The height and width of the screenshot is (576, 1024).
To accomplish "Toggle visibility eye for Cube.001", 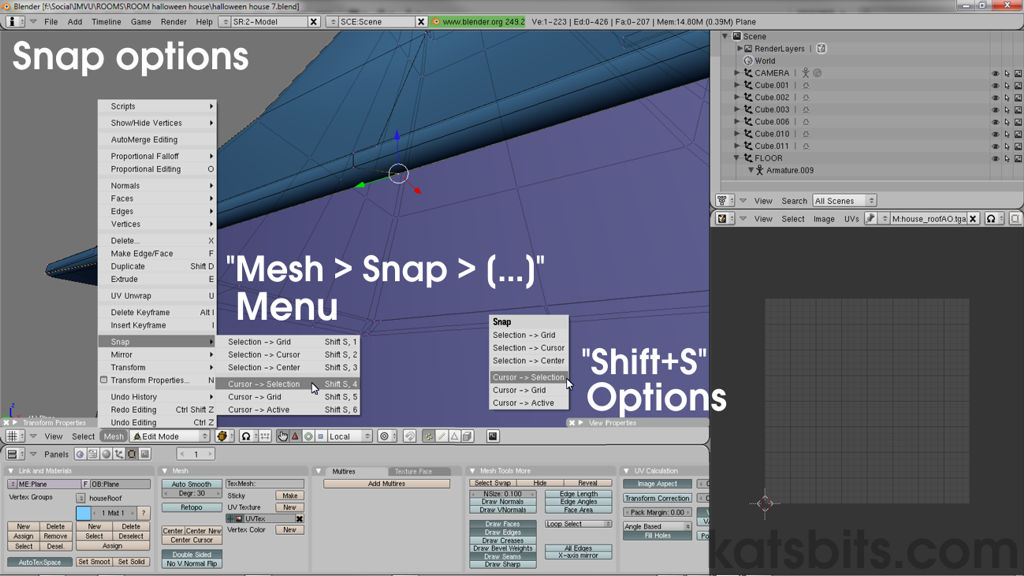I will (995, 86).
